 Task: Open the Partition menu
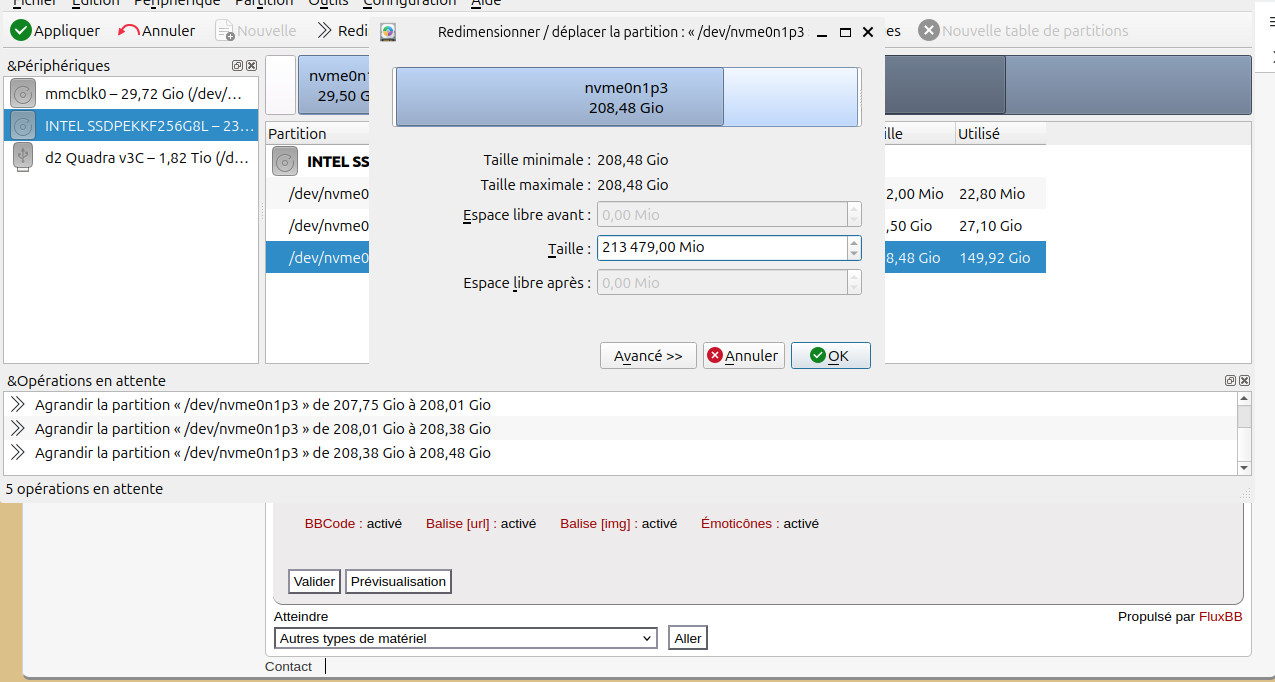(x=264, y=3)
